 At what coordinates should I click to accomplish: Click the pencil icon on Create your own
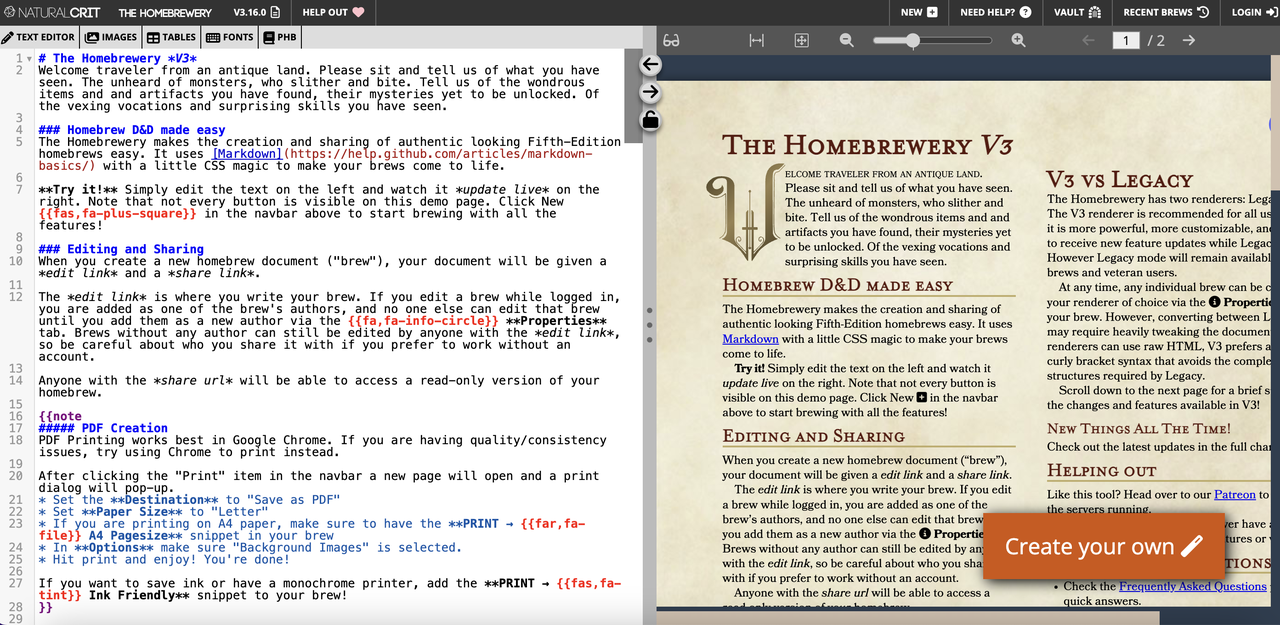1192,546
